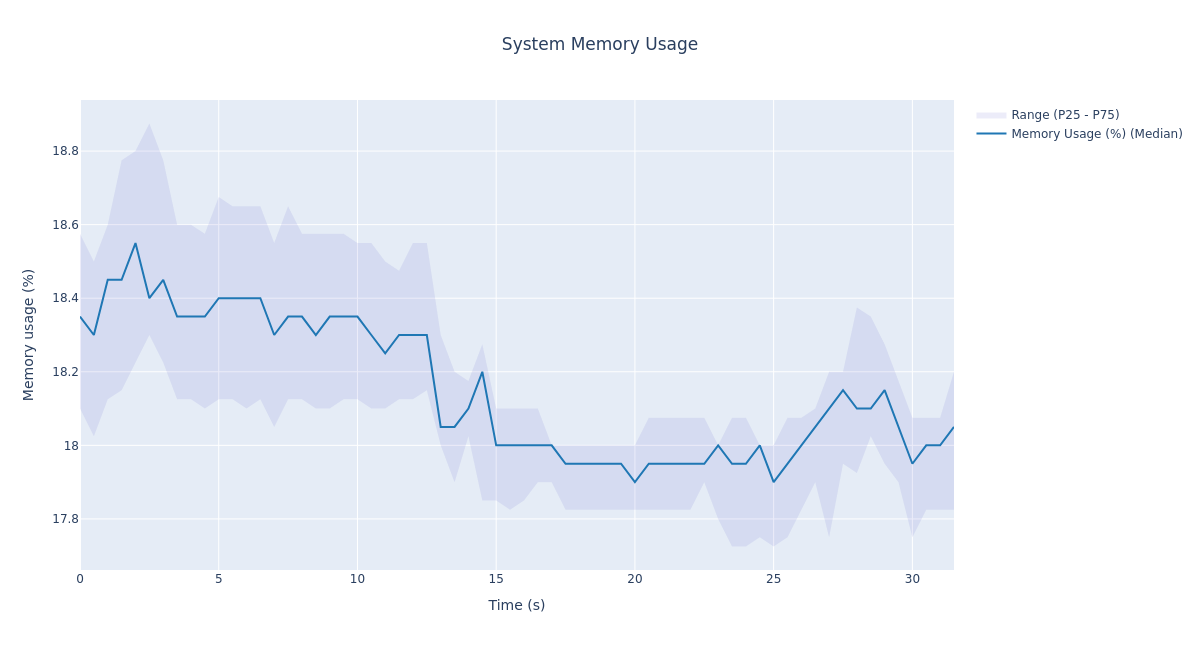This screenshot has width=1200, height=650.
Task: Click the median line peak near 2 seconds
Action: coord(136,243)
